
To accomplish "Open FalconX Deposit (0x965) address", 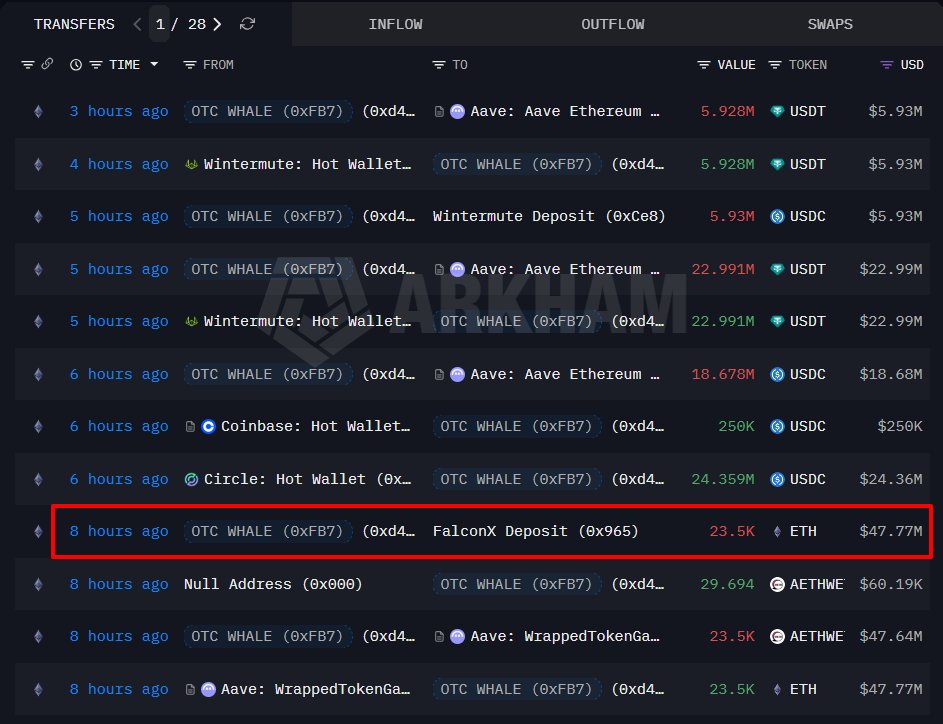I will (x=535, y=531).
